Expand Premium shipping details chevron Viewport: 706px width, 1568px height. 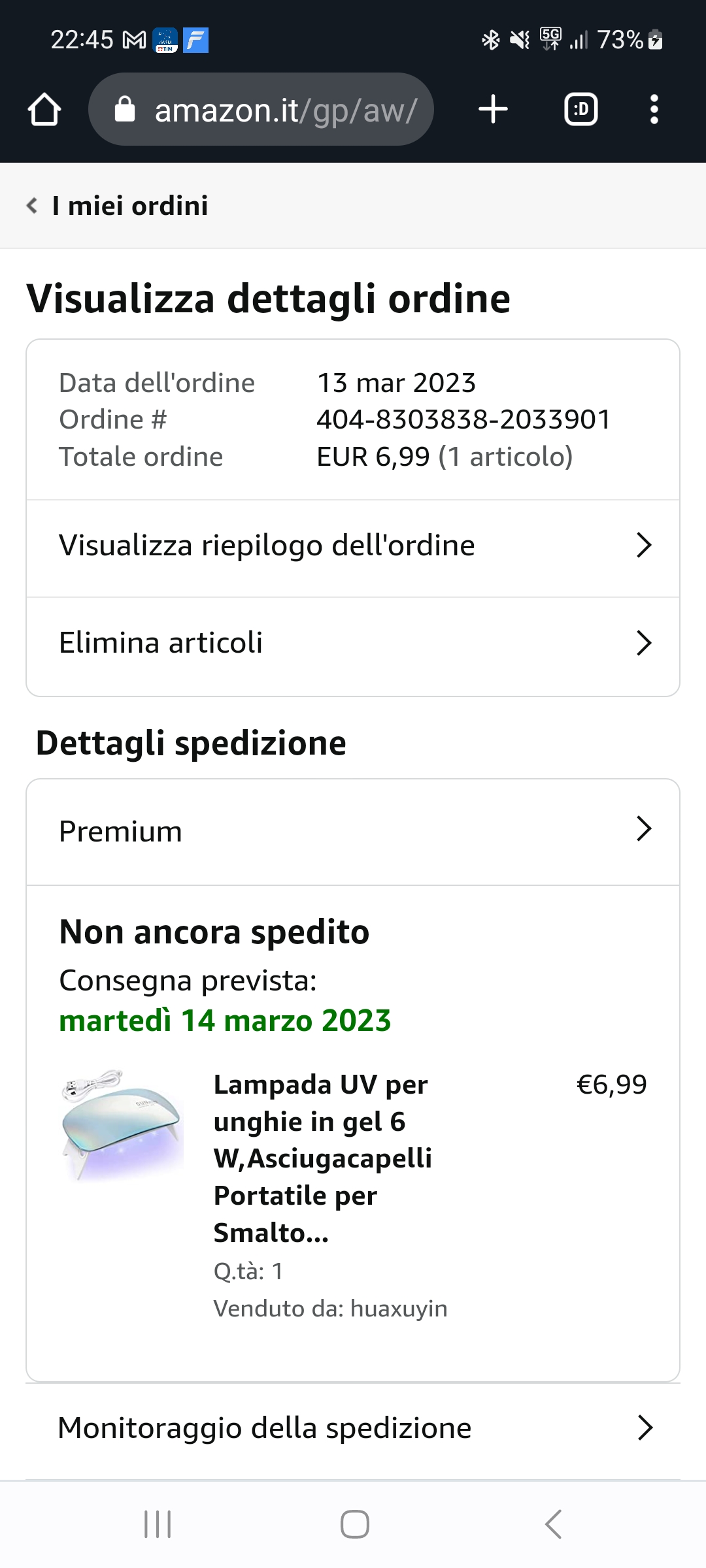tap(644, 829)
